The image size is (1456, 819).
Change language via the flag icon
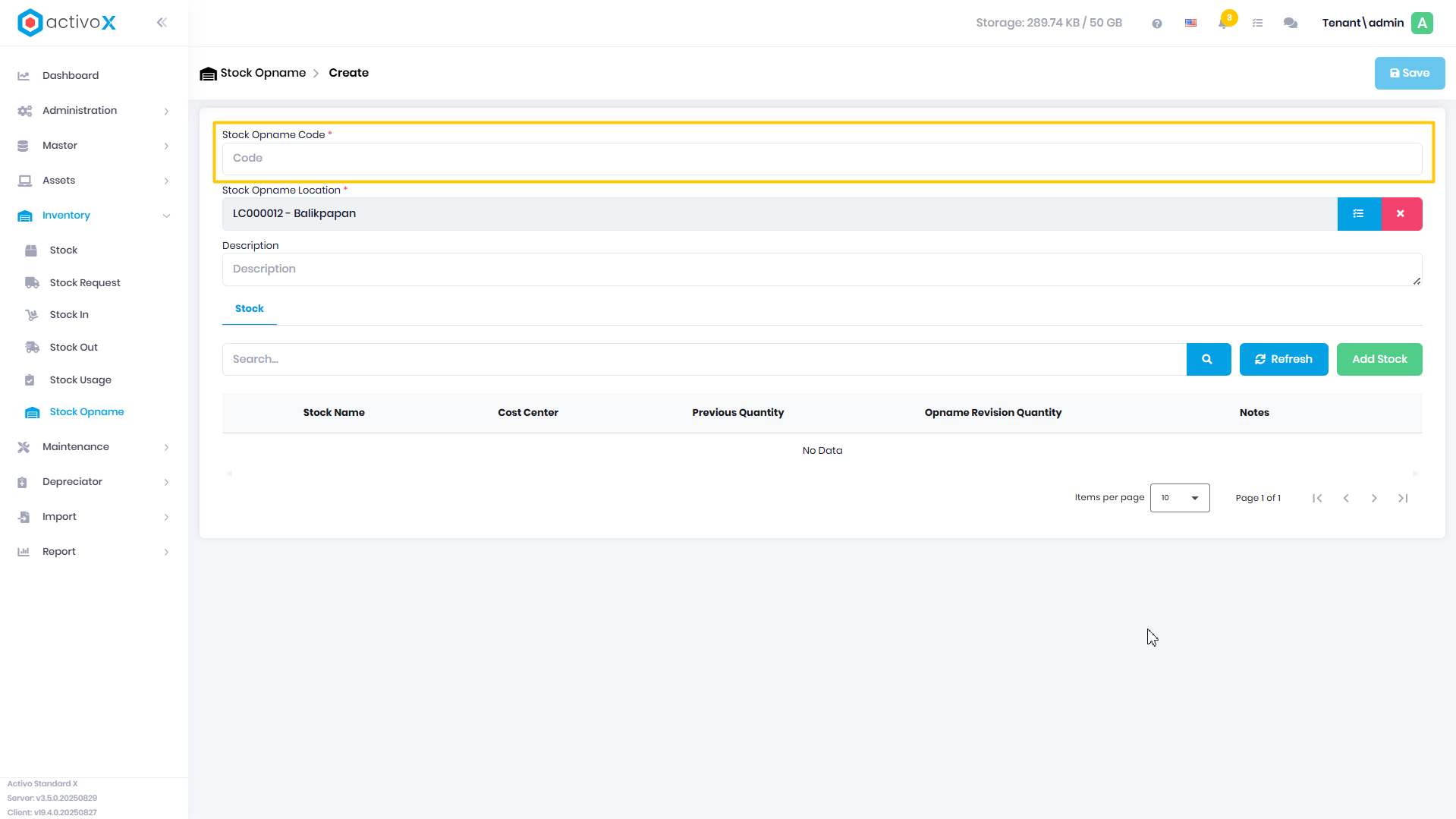[1190, 24]
